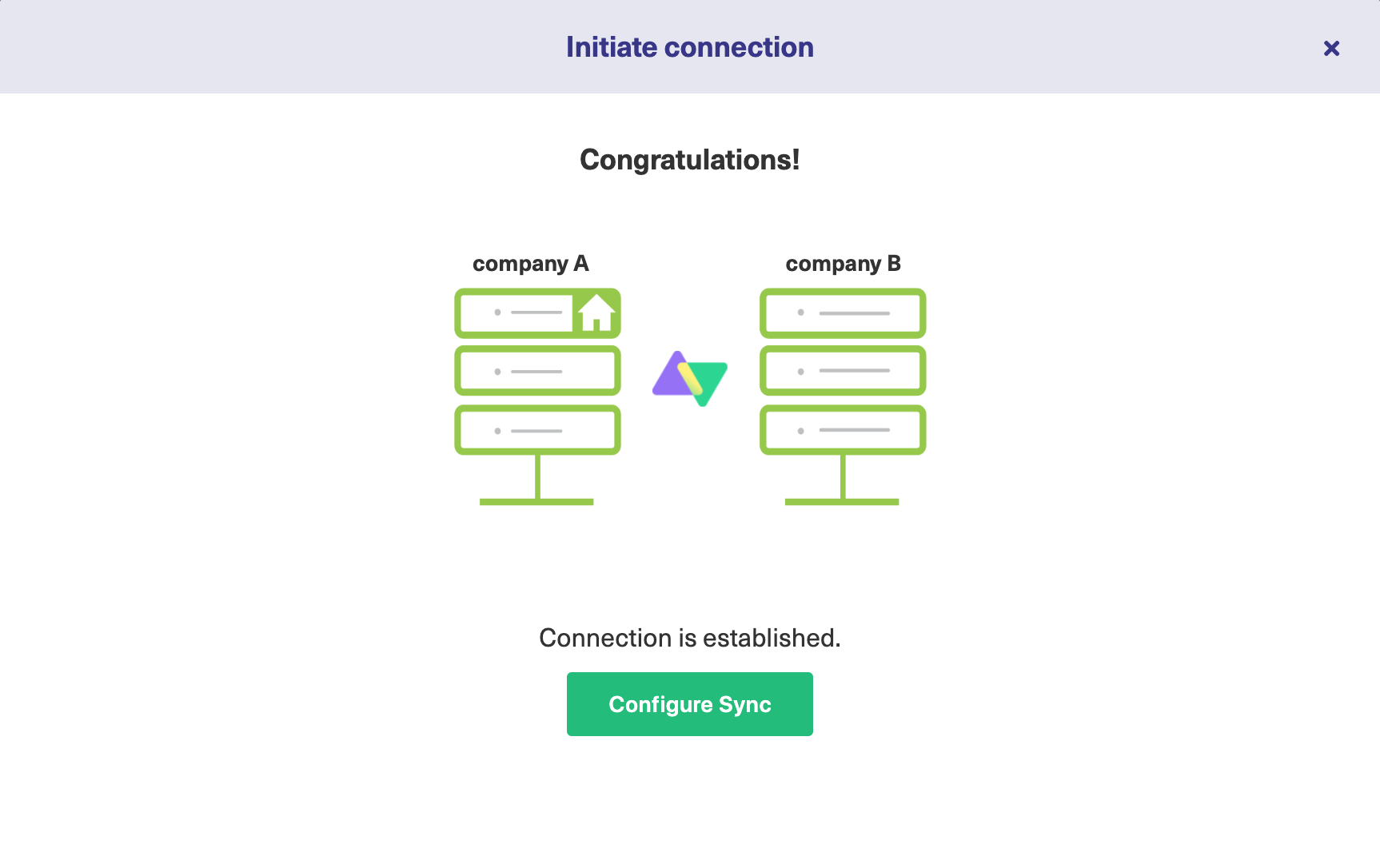Image resolution: width=1380 pixels, height=868 pixels.
Task: Click the Initiate connection dialog title
Action: click(x=689, y=47)
